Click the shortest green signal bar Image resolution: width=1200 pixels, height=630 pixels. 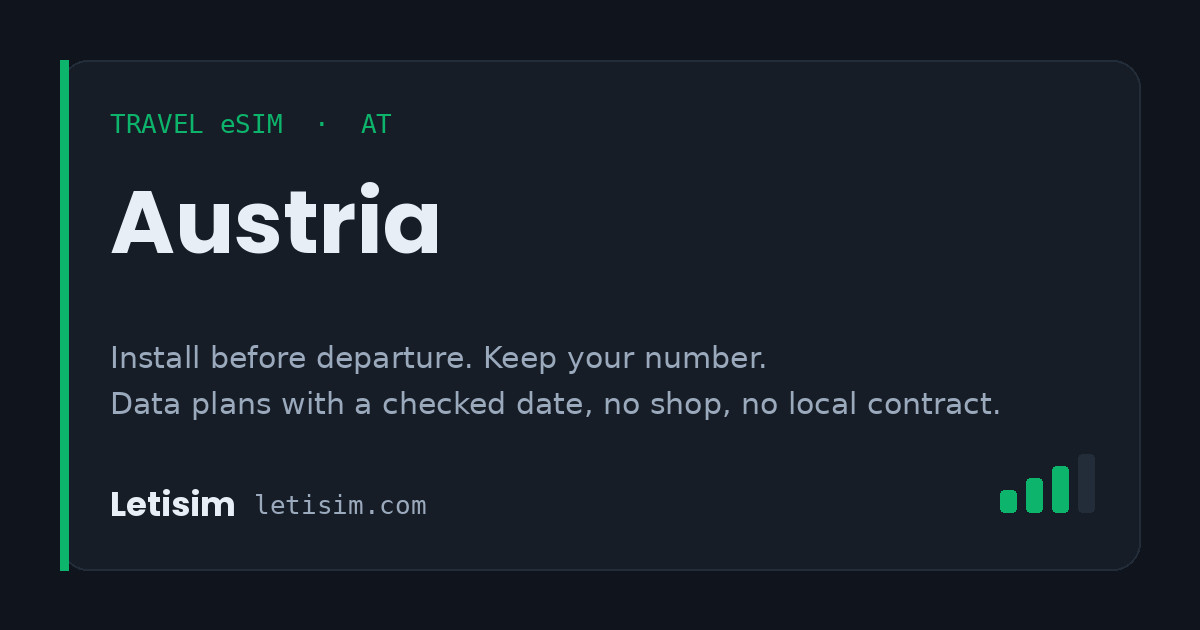pyautogui.click(x=1008, y=501)
